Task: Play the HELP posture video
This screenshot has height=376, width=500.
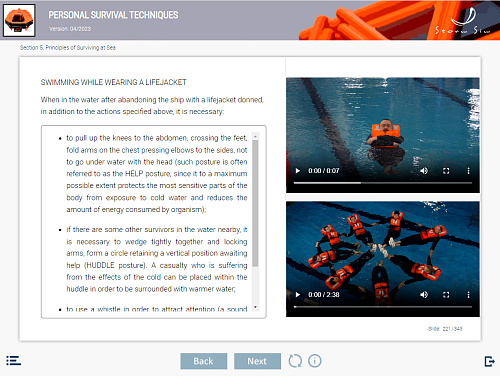Action: click(x=298, y=171)
